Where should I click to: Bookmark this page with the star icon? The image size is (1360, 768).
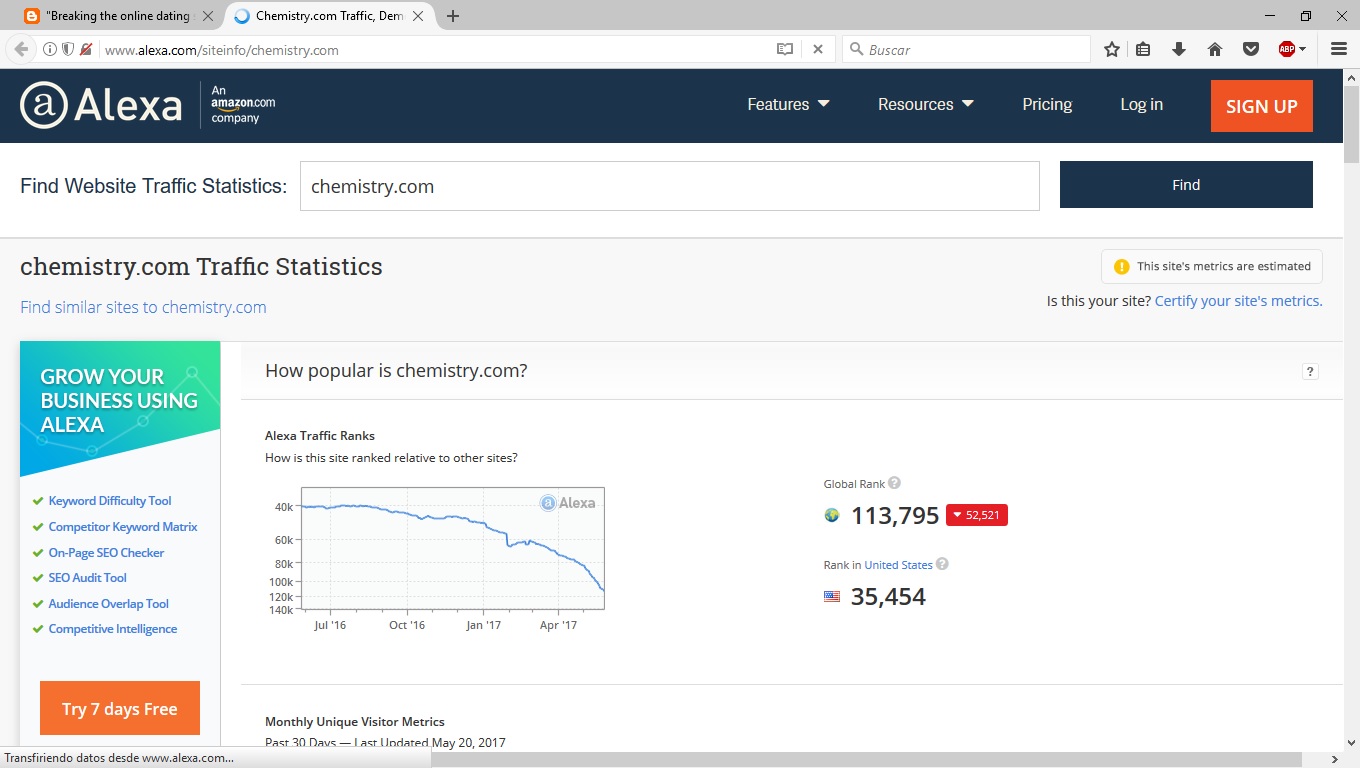tap(1112, 49)
